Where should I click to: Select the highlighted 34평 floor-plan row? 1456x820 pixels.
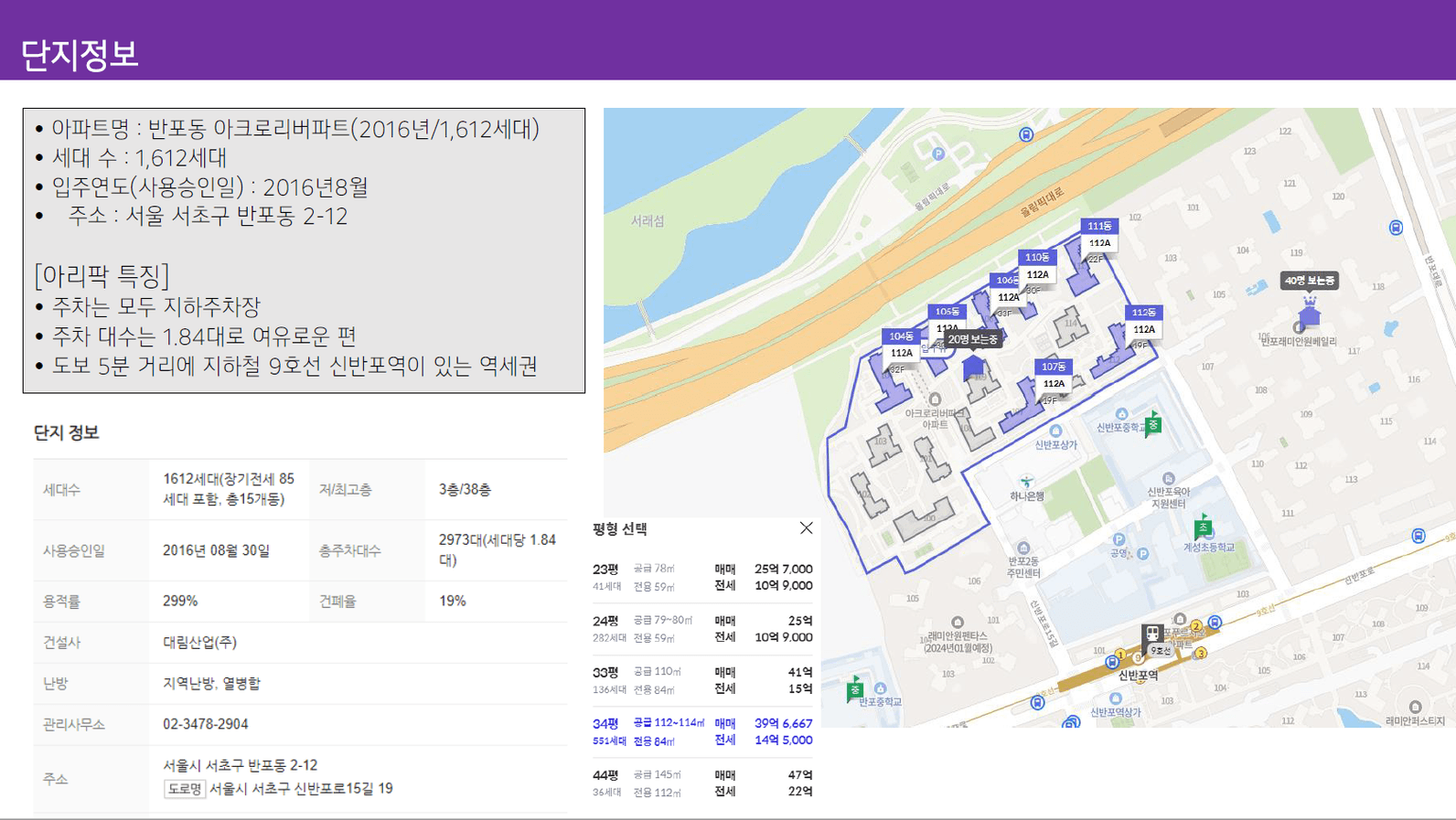click(702, 731)
